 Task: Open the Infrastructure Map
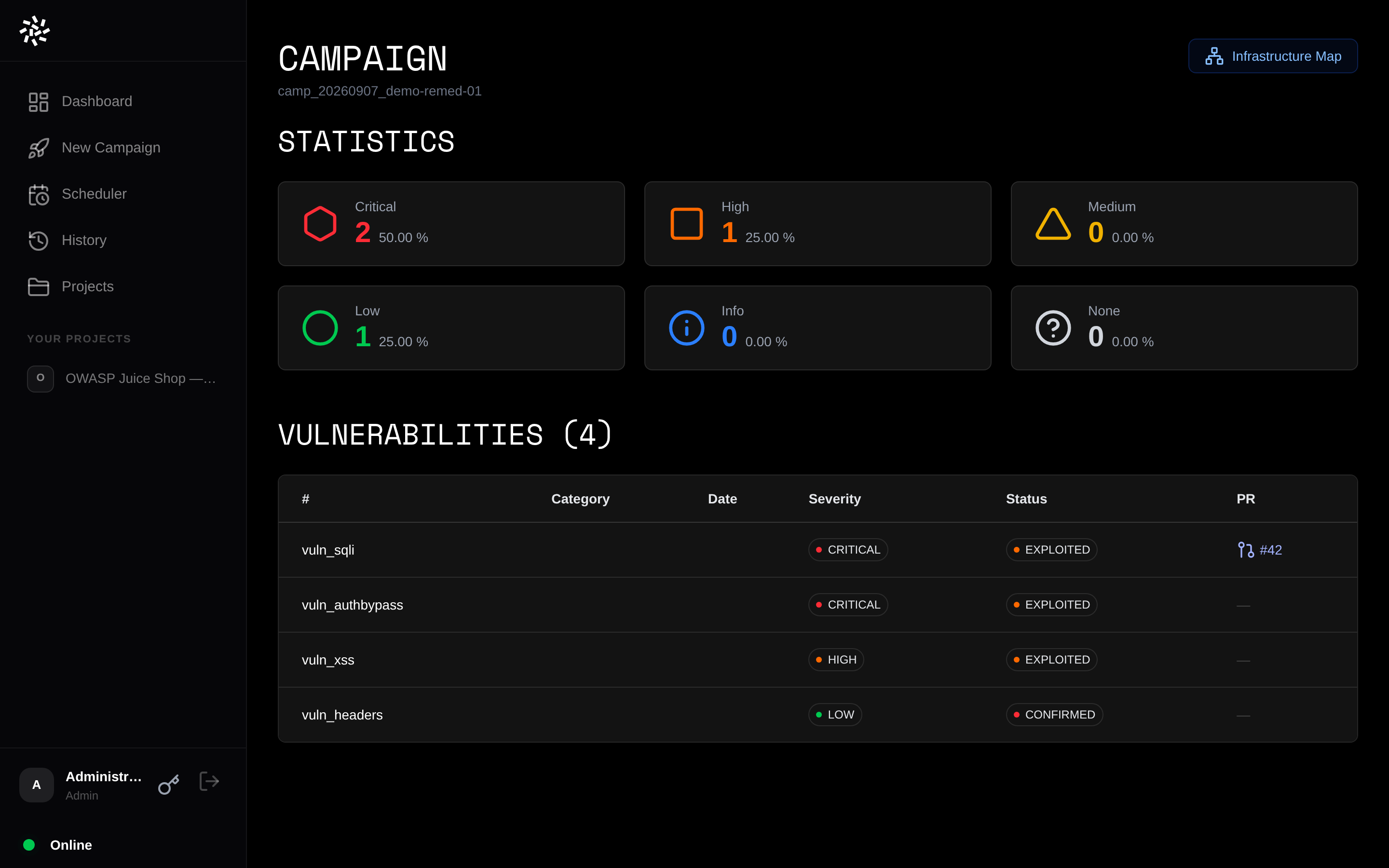[x=1272, y=56]
